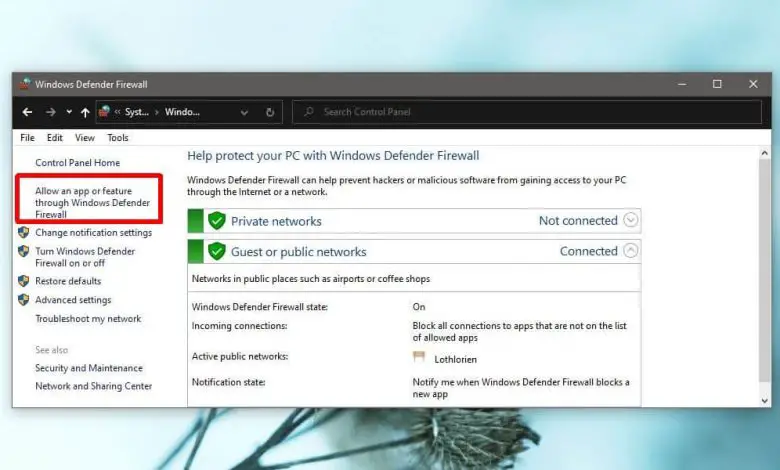Click the search magnifier icon

(308, 112)
